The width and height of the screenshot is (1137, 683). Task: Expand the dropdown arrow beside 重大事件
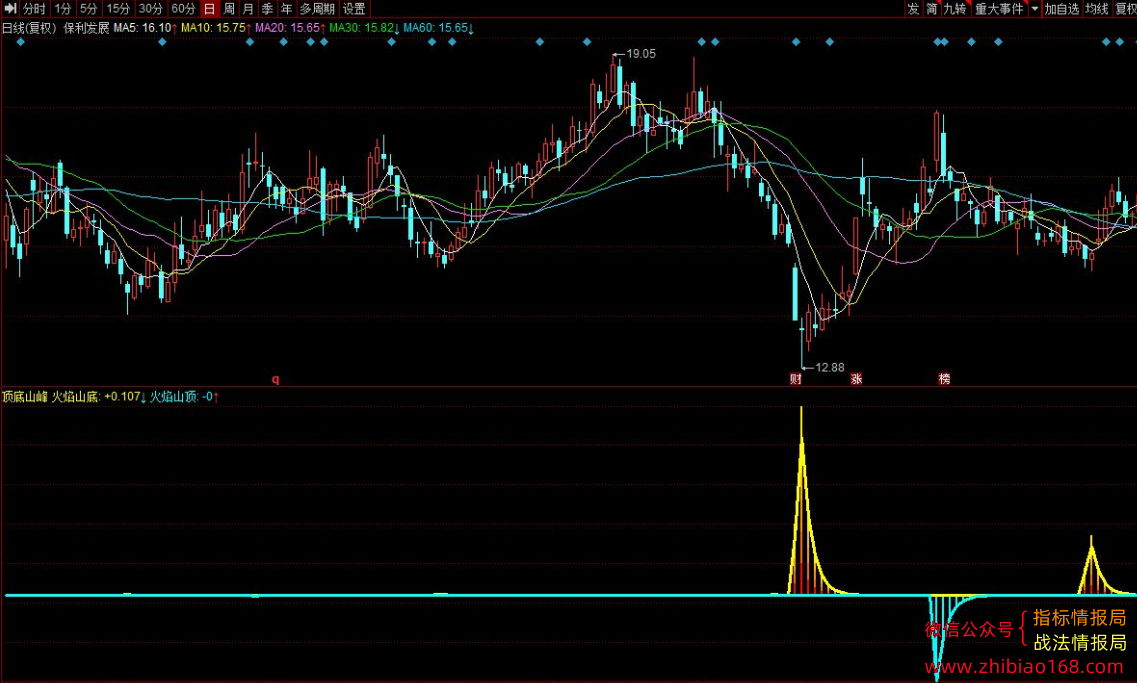tap(1035, 9)
